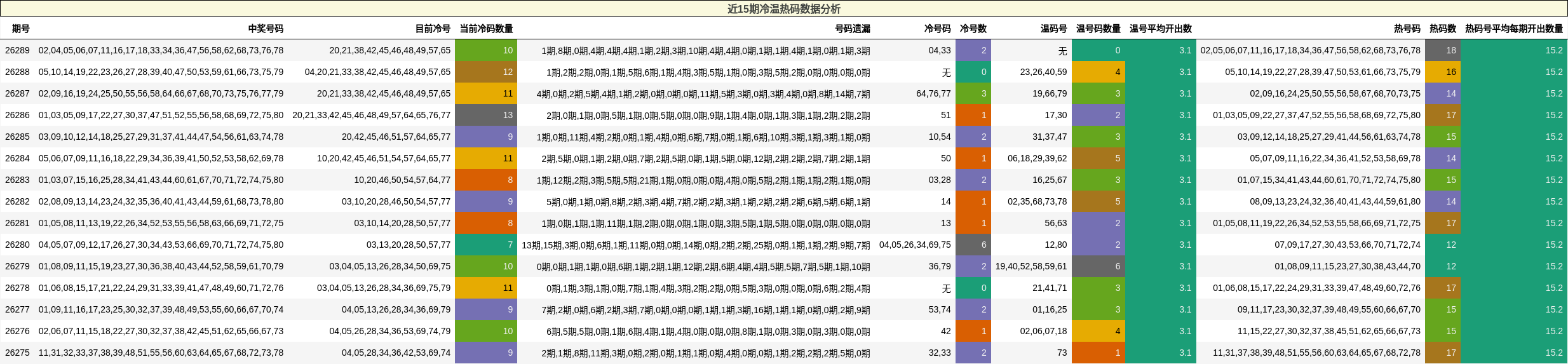Click the 热号码 column header
The width and height of the screenshot is (1568, 364).
[1407, 29]
